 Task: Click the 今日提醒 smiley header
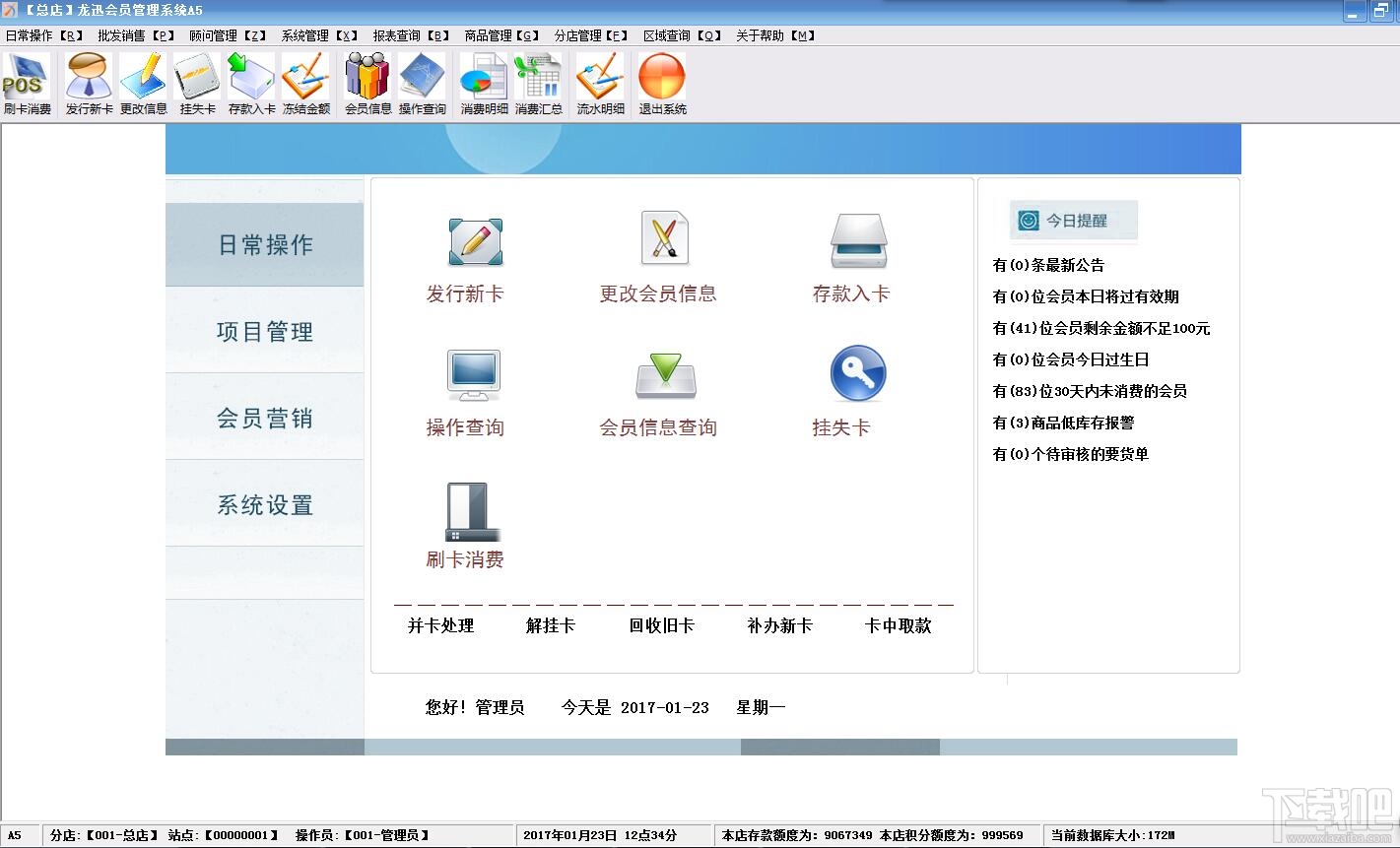1074,221
